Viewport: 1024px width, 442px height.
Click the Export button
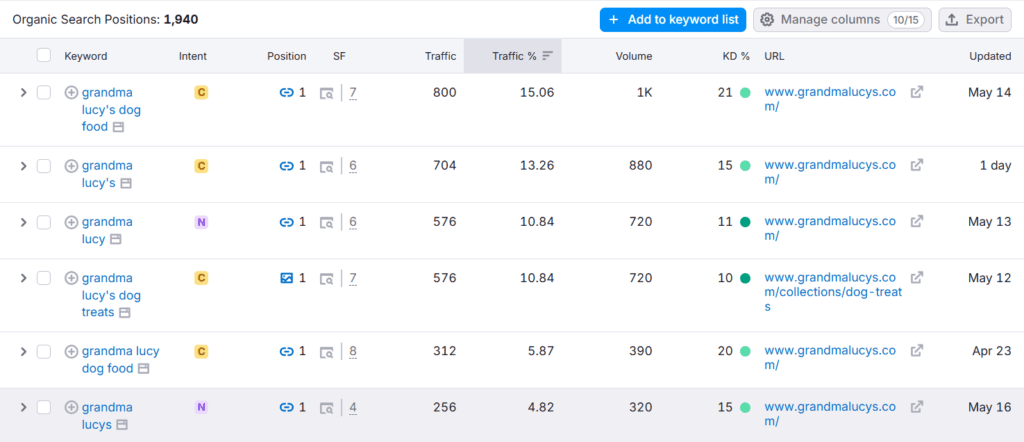(975, 20)
